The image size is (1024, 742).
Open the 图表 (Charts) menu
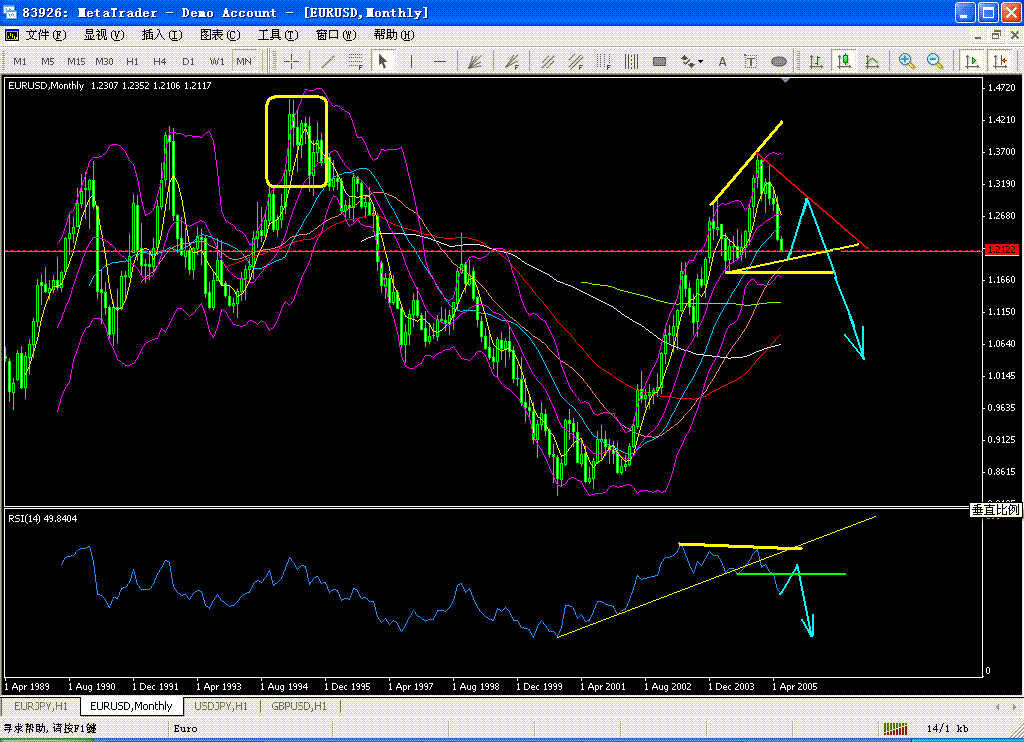pos(220,35)
